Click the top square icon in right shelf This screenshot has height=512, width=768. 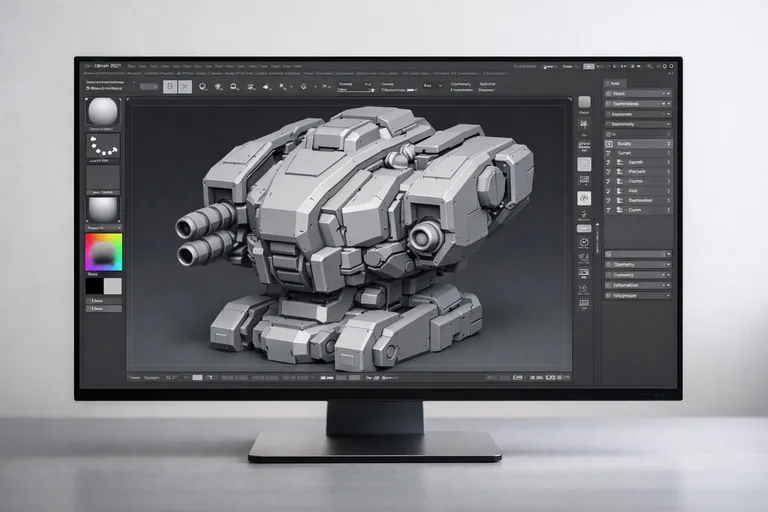[584, 102]
